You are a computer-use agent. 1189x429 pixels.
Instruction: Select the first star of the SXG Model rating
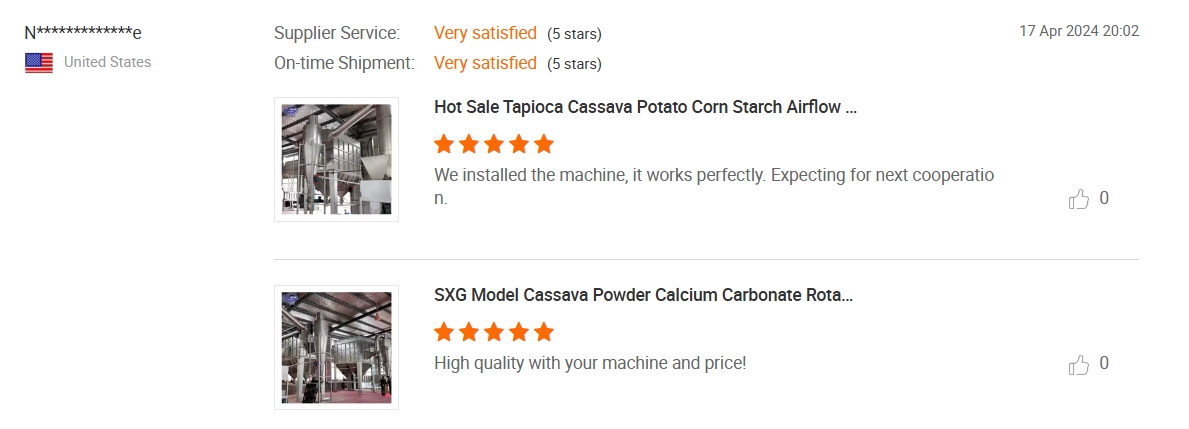444,332
